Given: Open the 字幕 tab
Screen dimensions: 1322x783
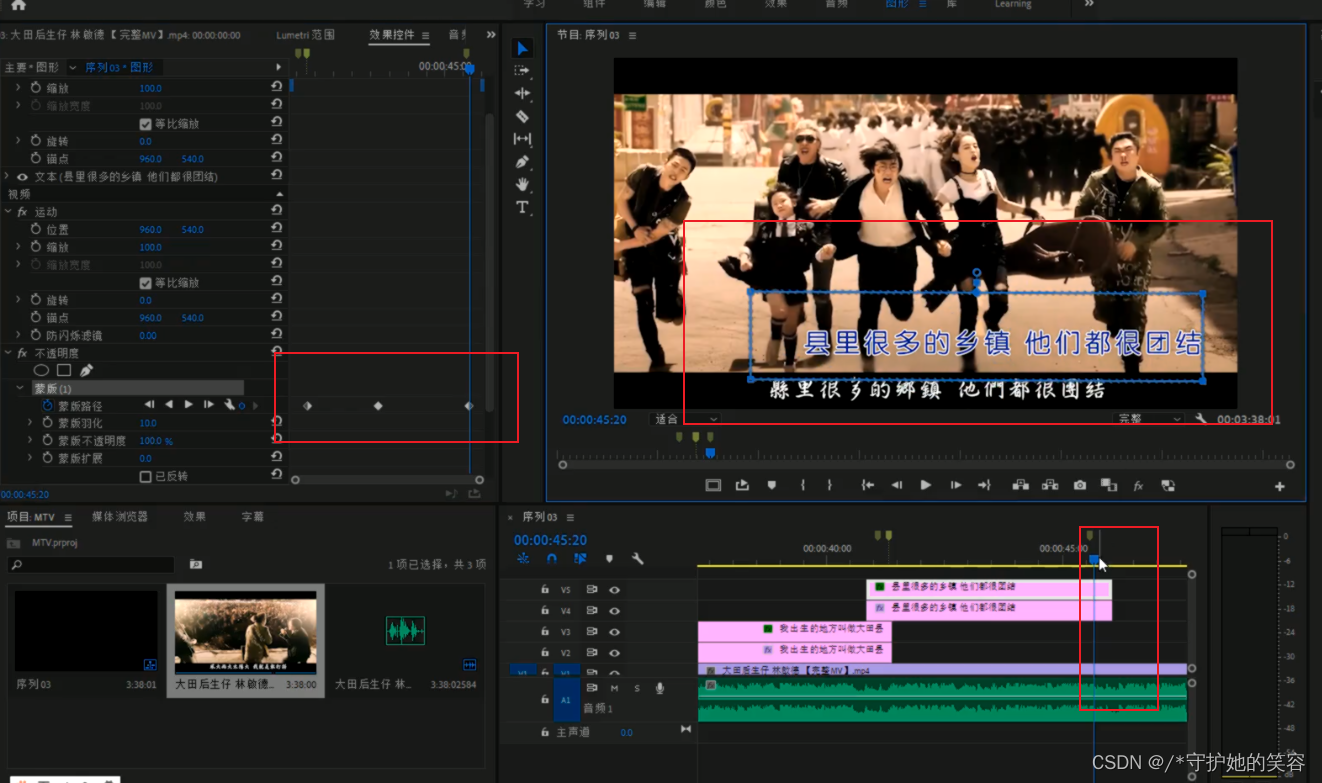Looking at the screenshot, I should pos(253,517).
